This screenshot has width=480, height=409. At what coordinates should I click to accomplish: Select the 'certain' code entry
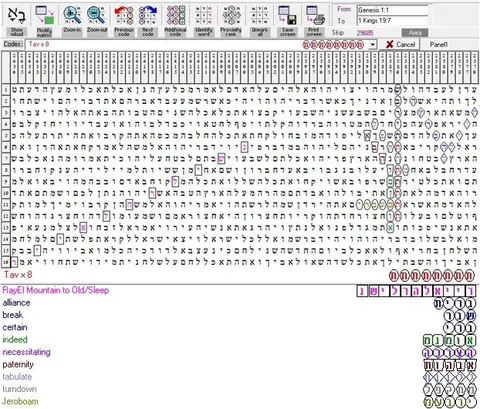coord(15,327)
